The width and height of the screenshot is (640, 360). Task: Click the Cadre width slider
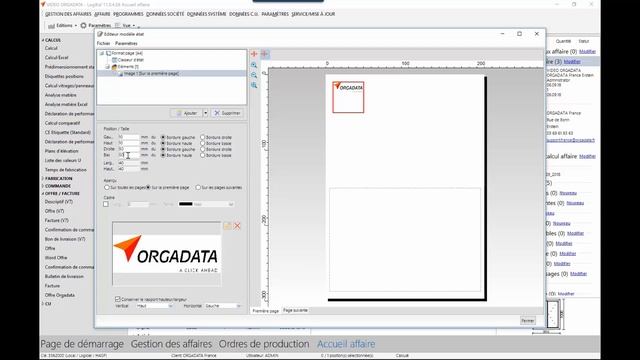[138, 204]
